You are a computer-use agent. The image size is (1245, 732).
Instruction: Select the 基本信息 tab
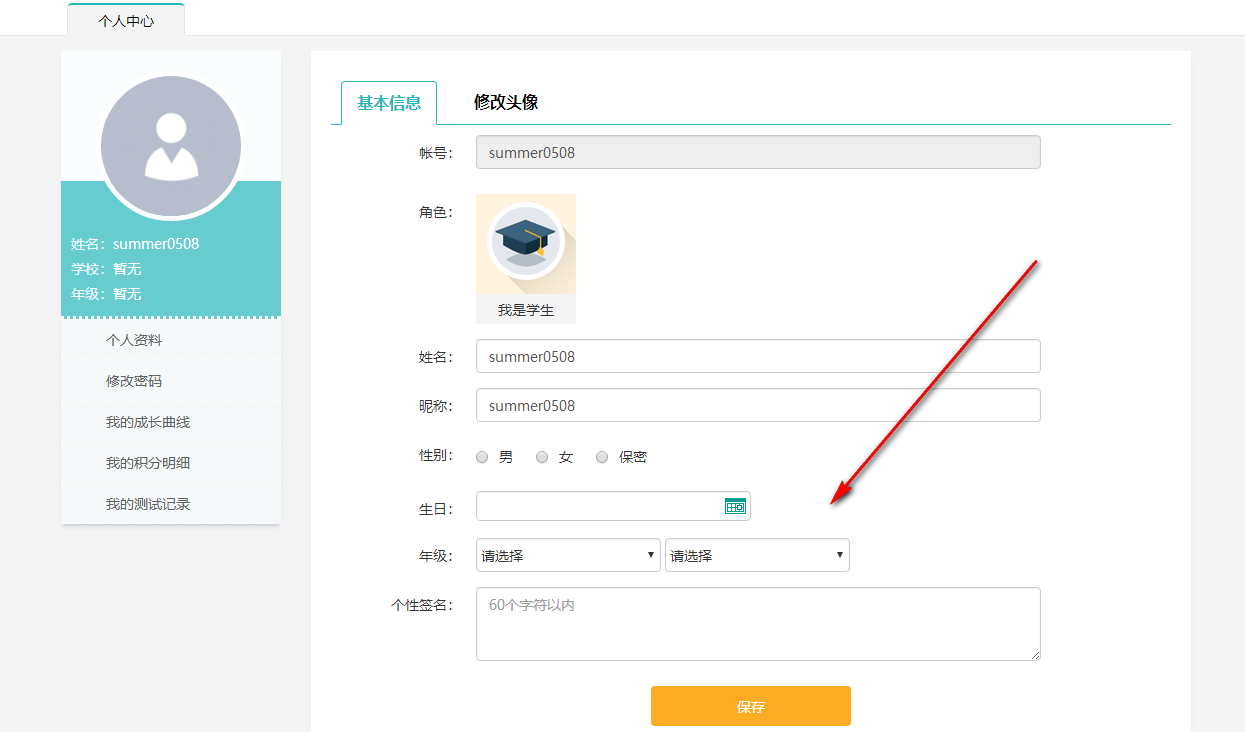point(388,102)
